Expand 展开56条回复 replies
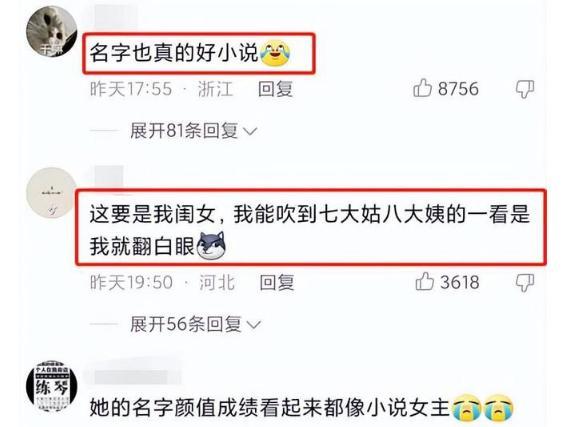 (195, 324)
